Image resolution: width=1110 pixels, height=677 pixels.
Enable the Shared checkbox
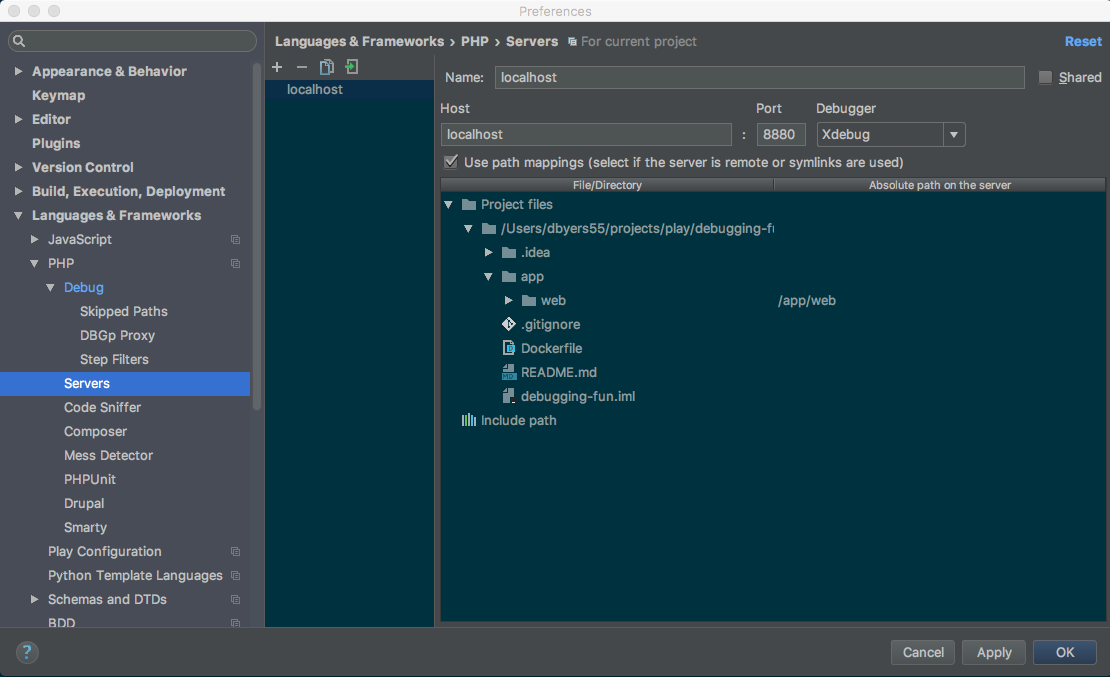(x=1044, y=77)
